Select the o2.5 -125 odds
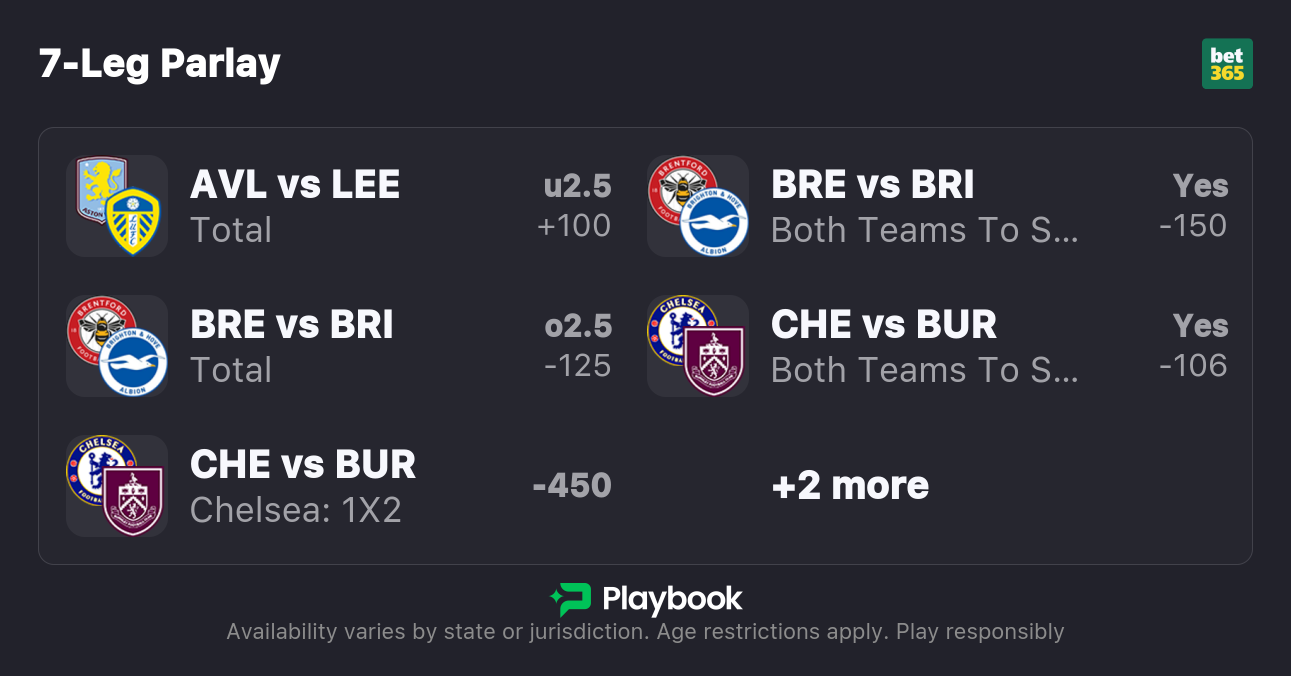 point(577,346)
